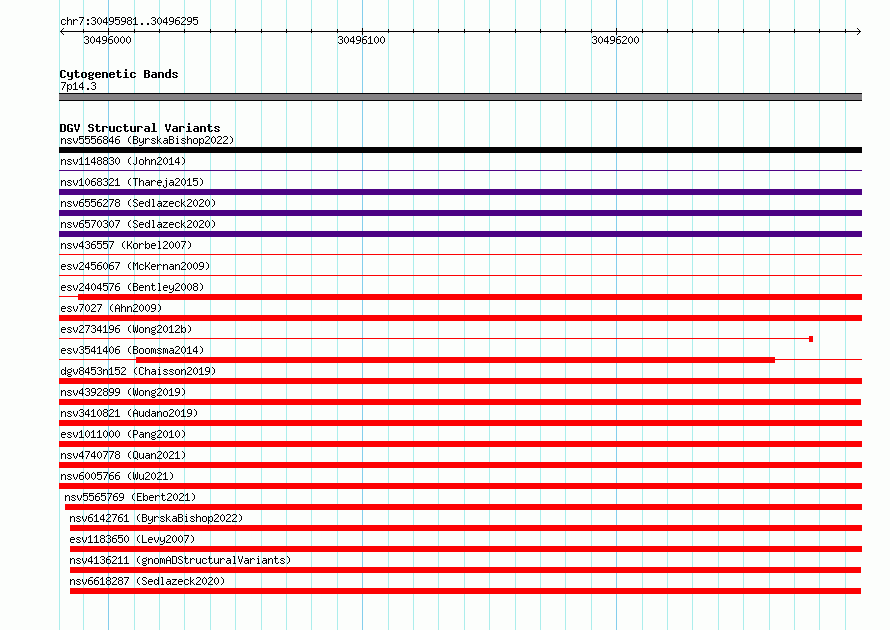Open nsv436557 (Korbel2007) entry
Viewport: 890px width, 630px height.
pos(126,245)
